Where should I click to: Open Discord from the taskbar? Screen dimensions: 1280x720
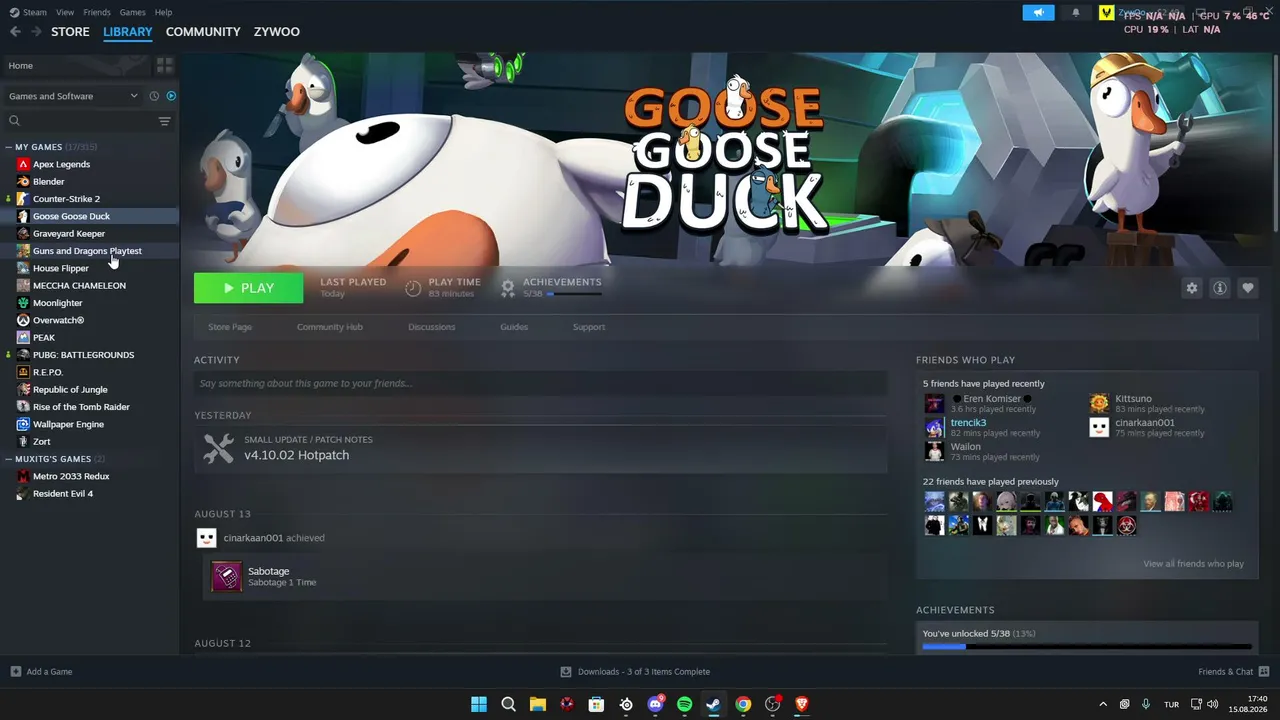(655, 704)
